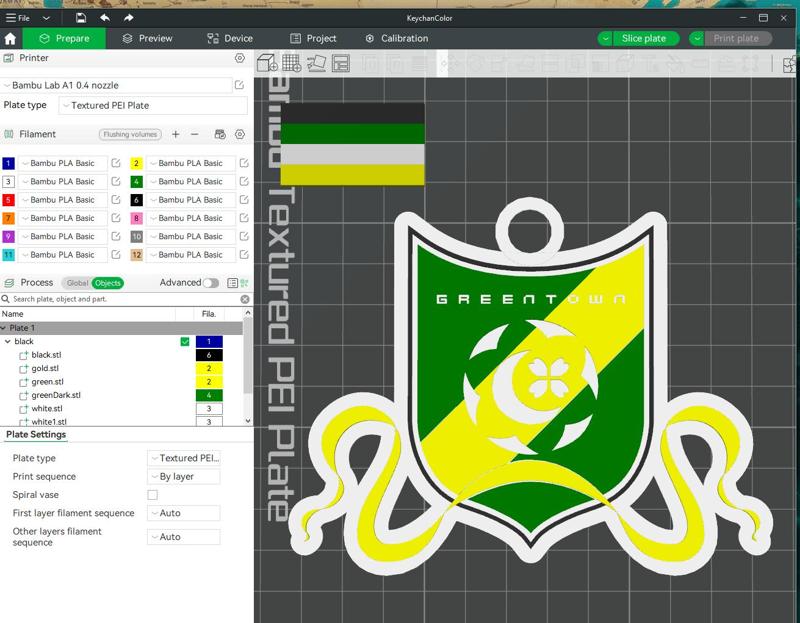Screen dimensions: 800x623
Task: Change filament number for white.stl
Action: point(209,409)
